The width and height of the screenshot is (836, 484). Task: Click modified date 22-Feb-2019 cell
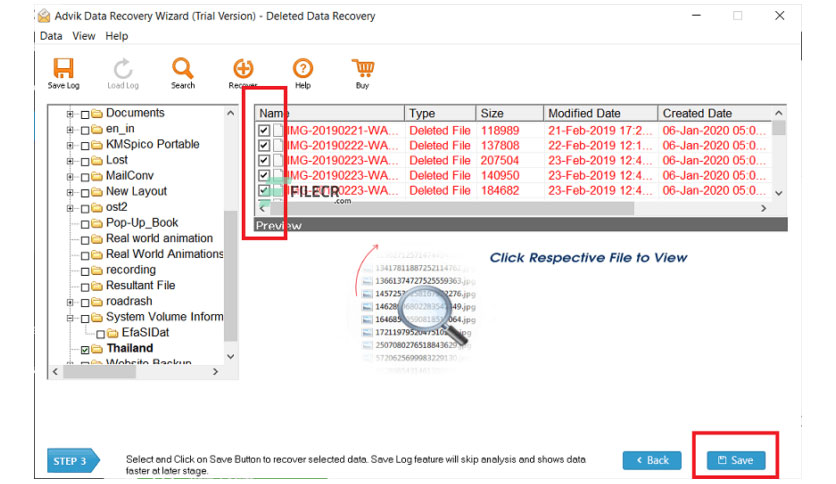[x=600, y=146]
